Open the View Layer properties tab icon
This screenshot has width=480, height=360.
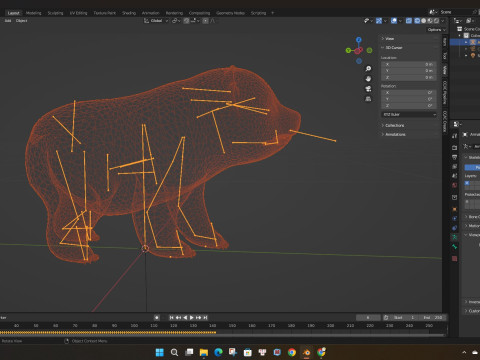coord(454,166)
